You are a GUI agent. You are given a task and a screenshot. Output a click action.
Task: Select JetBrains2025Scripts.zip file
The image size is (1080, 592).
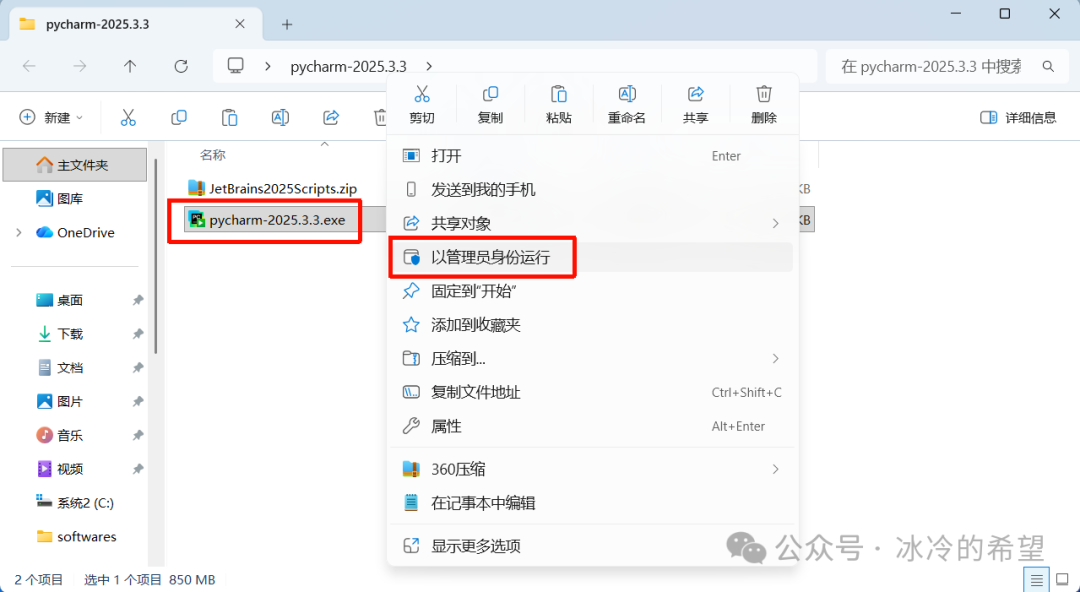(282, 188)
